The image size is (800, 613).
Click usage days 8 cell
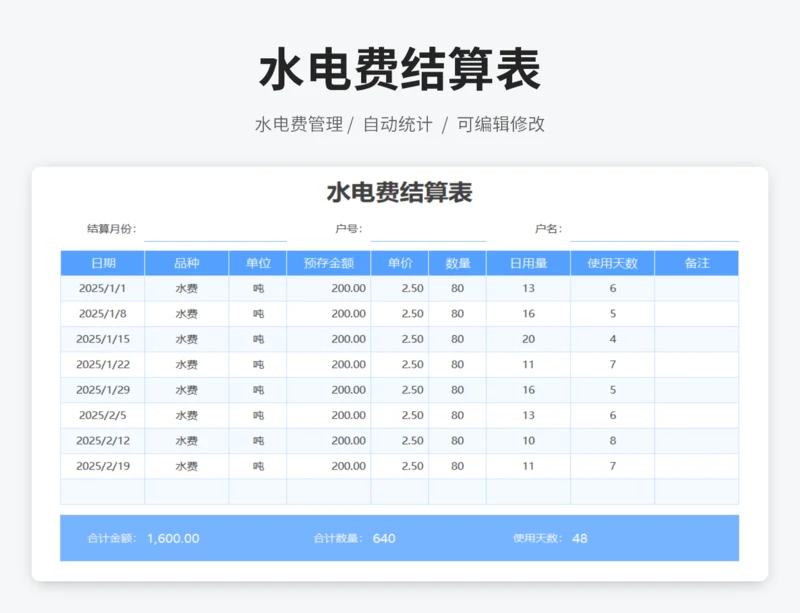click(x=612, y=441)
